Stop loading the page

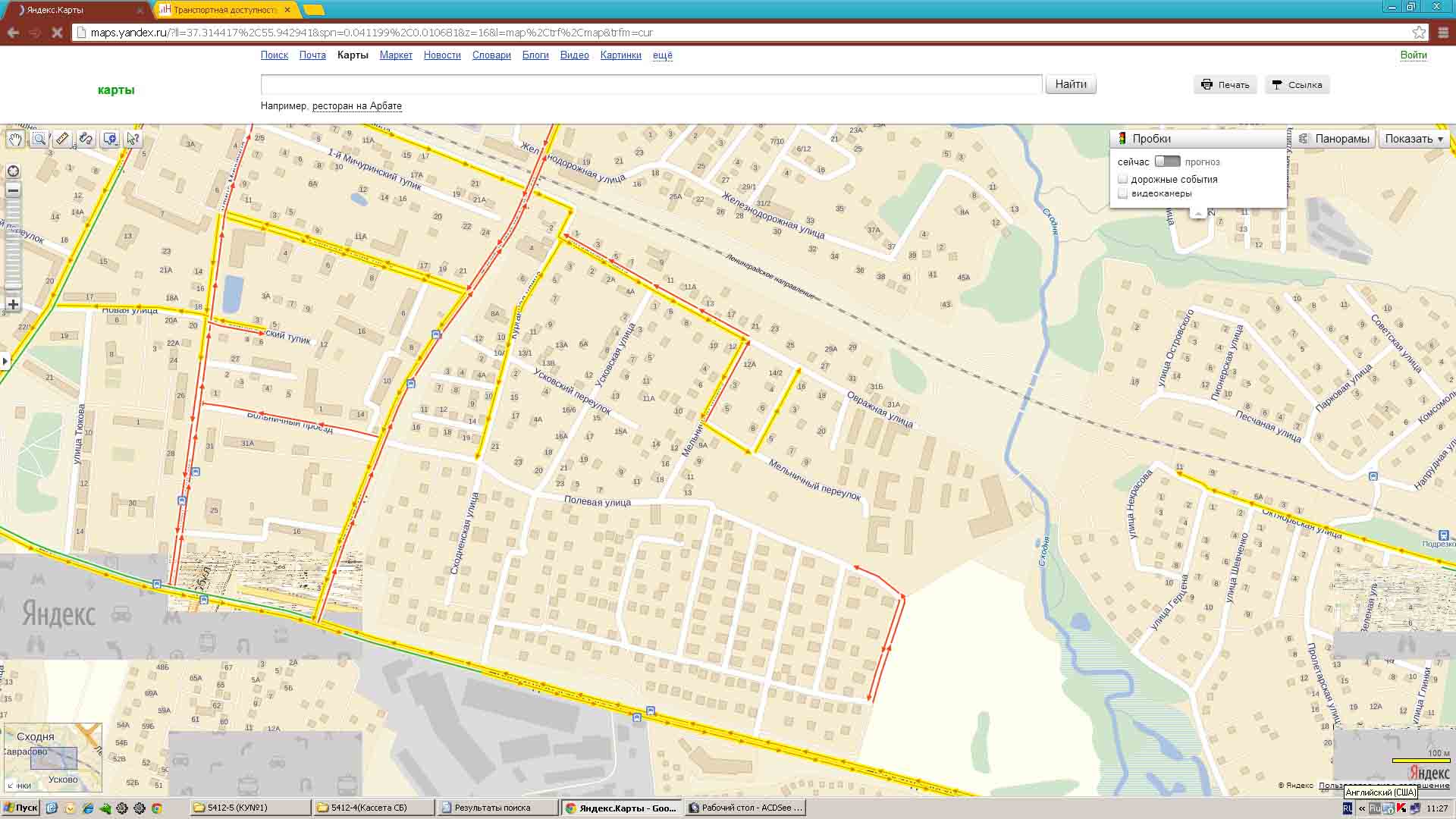pyautogui.click(x=57, y=33)
